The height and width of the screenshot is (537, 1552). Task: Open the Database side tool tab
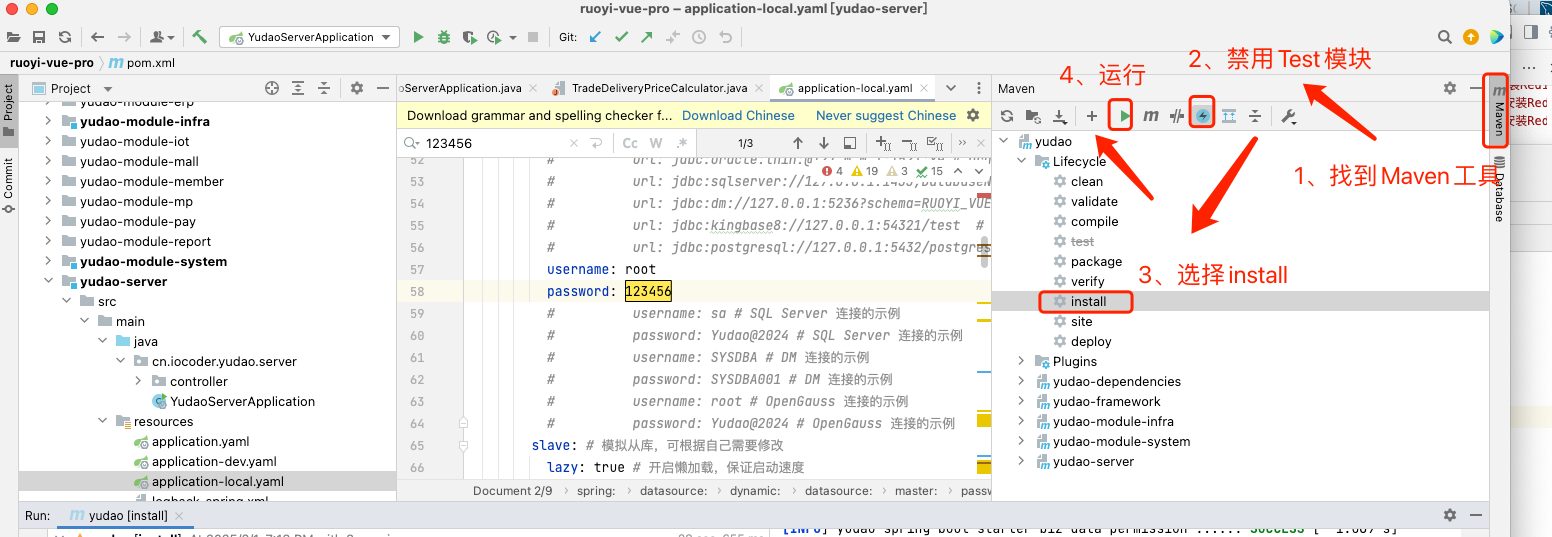click(x=1499, y=188)
